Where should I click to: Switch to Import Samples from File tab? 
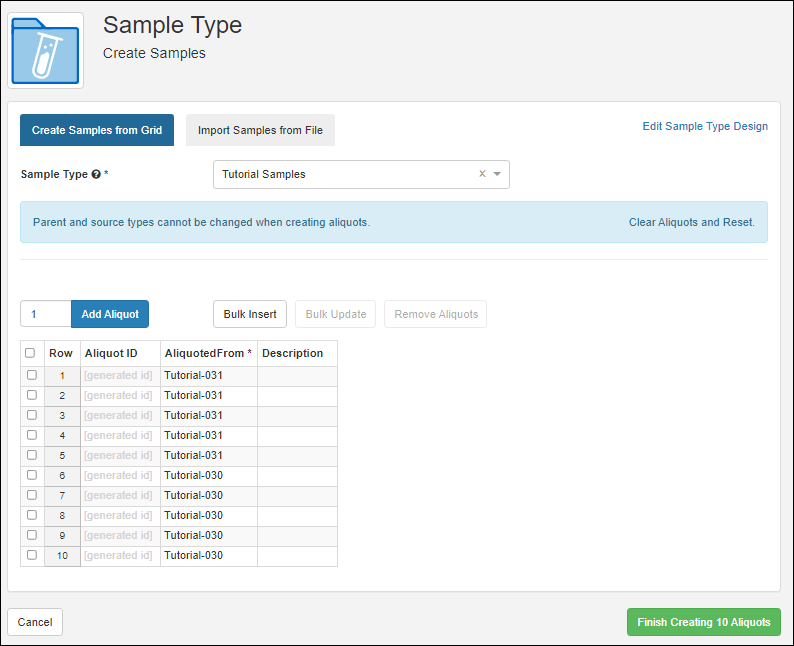click(x=260, y=130)
